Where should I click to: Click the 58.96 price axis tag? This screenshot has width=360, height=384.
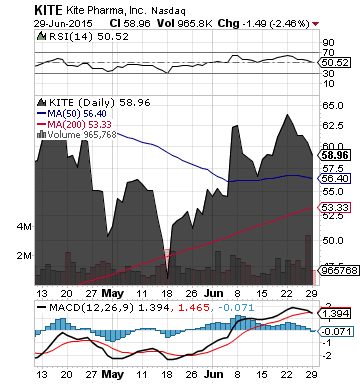pyautogui.click(x=334, y=155)
